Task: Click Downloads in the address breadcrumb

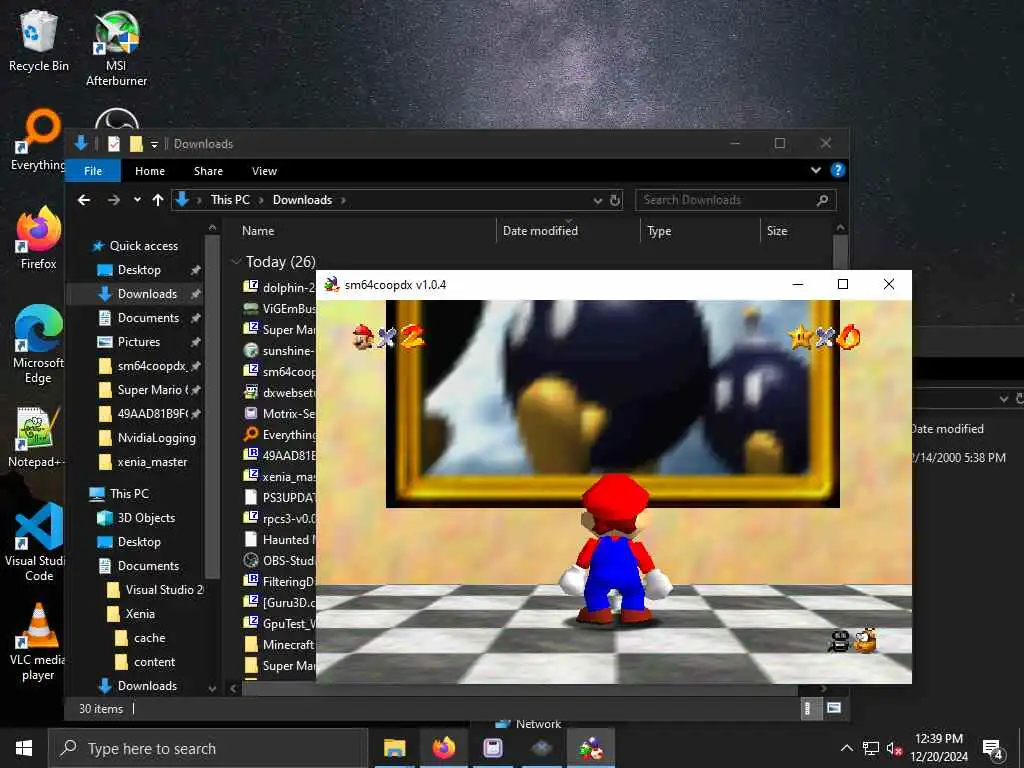Action: click(x=302, y=200)
